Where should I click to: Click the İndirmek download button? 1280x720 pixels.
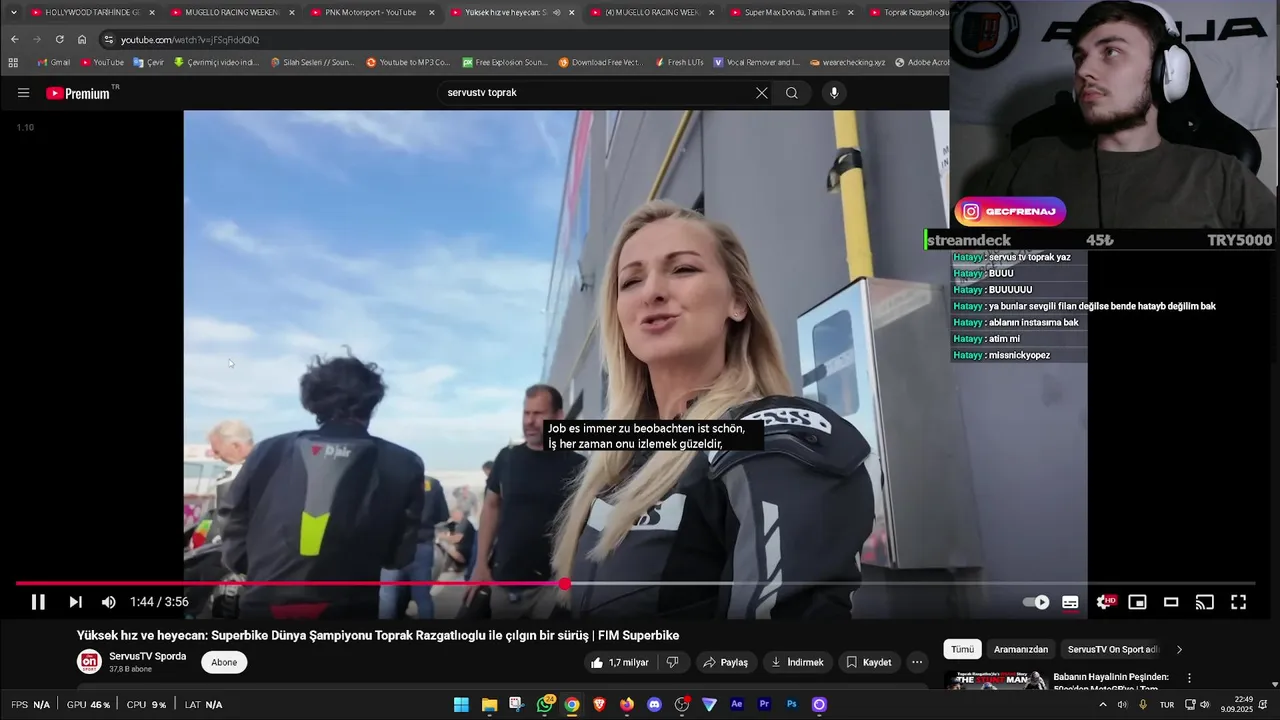[x=797, y=662]
